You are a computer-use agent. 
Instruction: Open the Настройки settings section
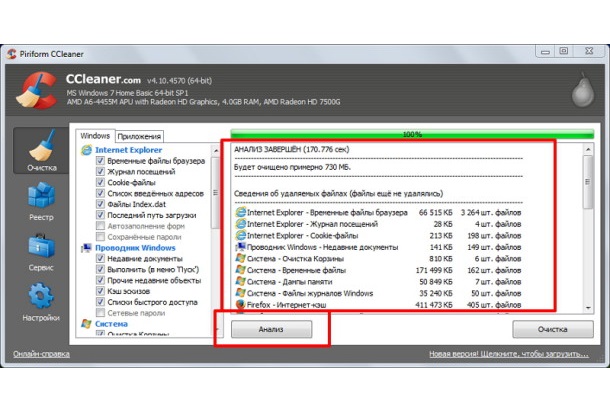(41, 302)
